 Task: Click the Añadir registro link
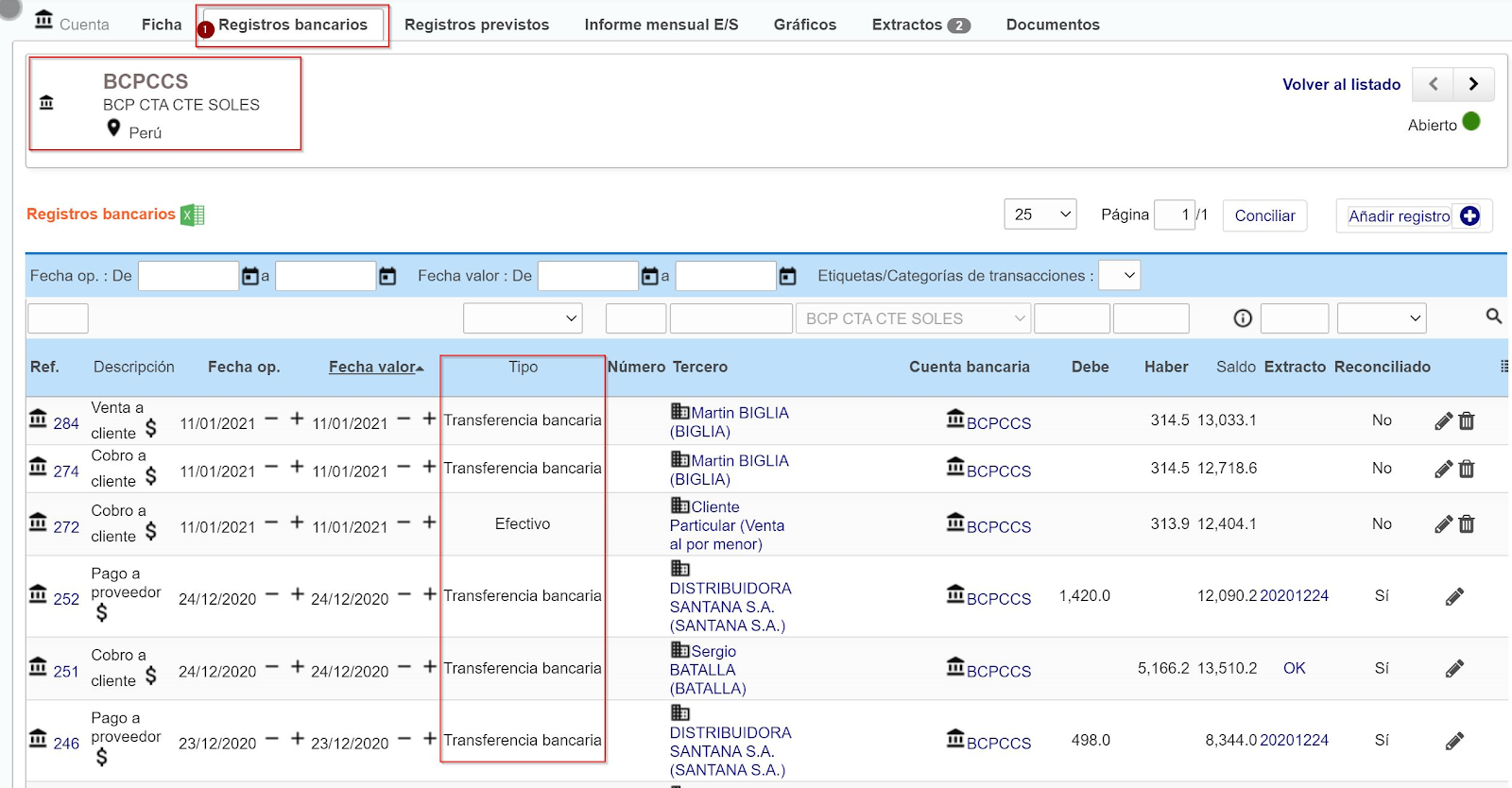pos(1399,216)
